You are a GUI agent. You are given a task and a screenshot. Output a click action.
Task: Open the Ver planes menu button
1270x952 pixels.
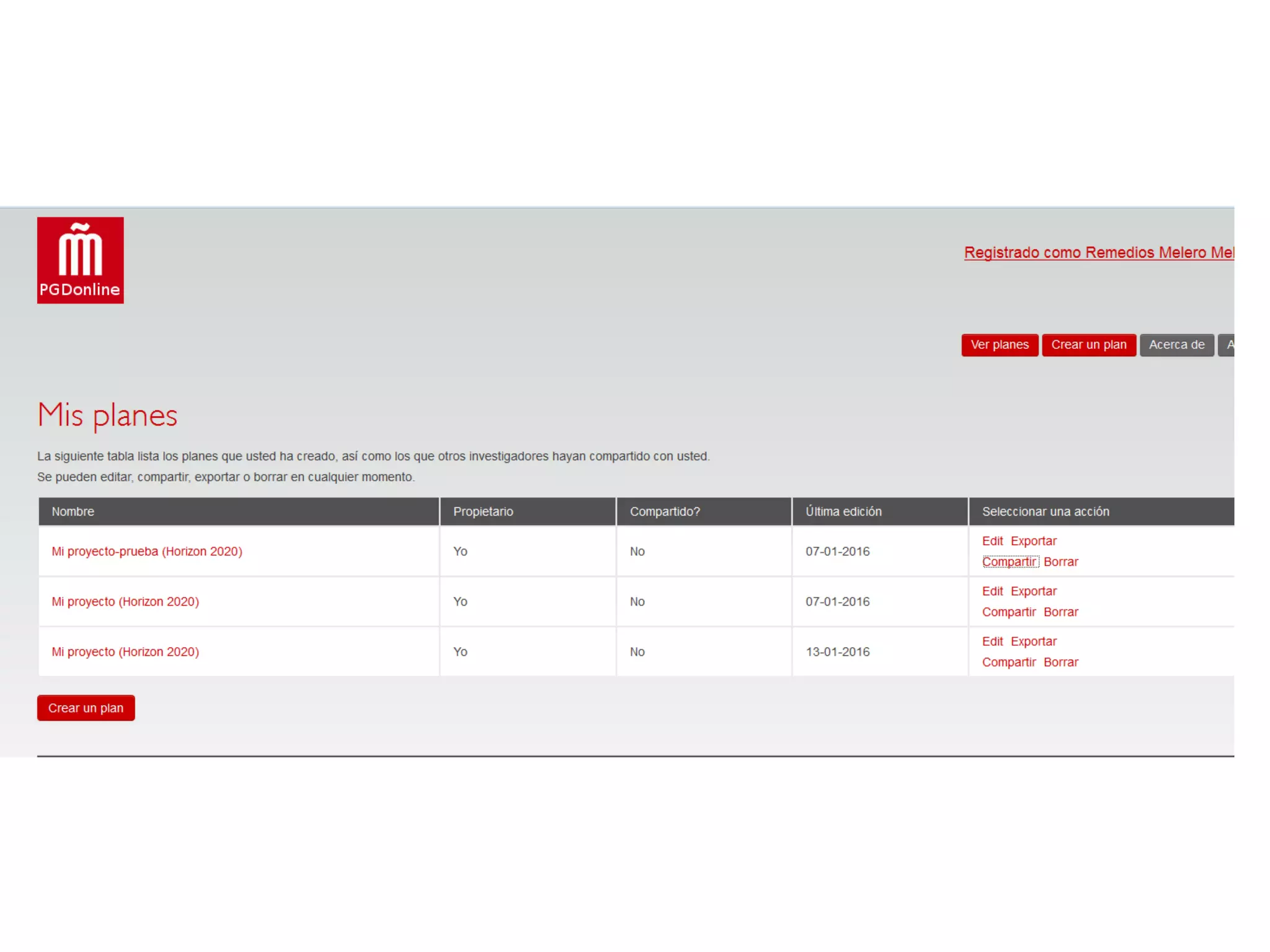point(999,345)
